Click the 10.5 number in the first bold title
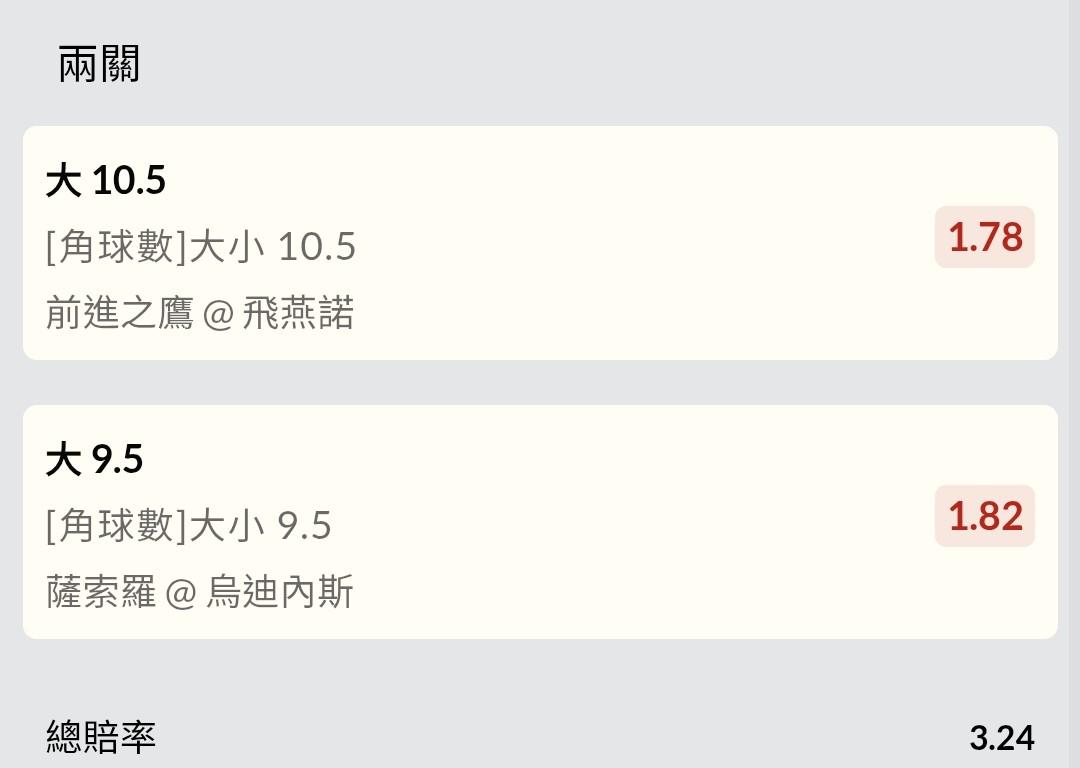 (x=129, y=181)
